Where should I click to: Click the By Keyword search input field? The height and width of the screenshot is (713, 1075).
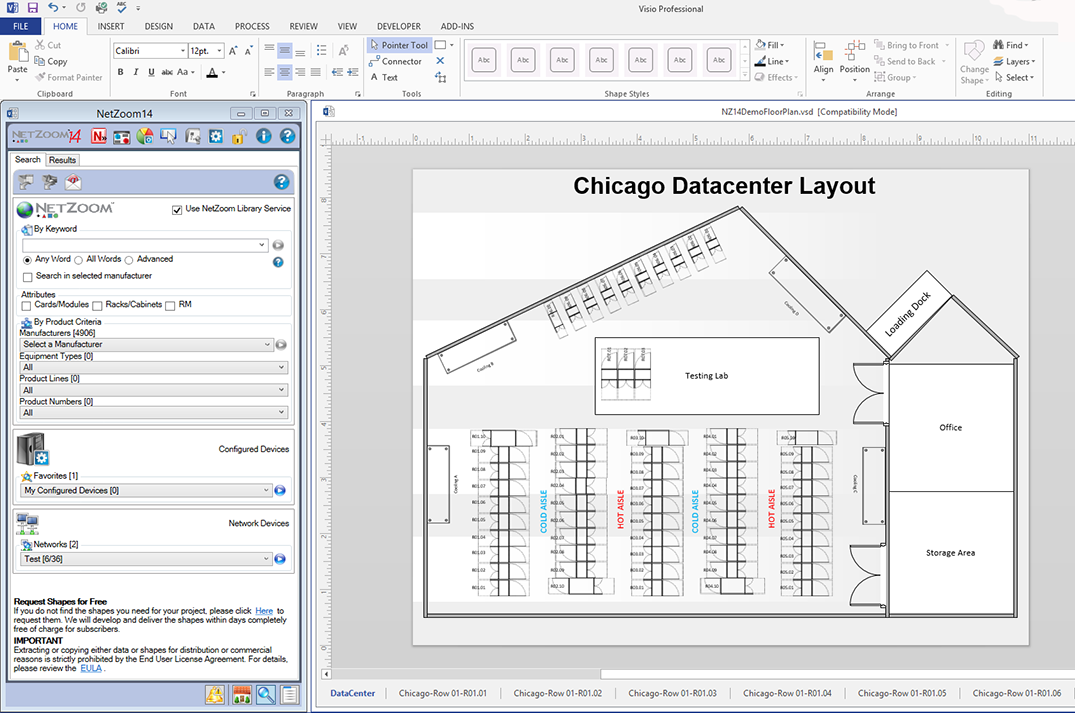140,244
